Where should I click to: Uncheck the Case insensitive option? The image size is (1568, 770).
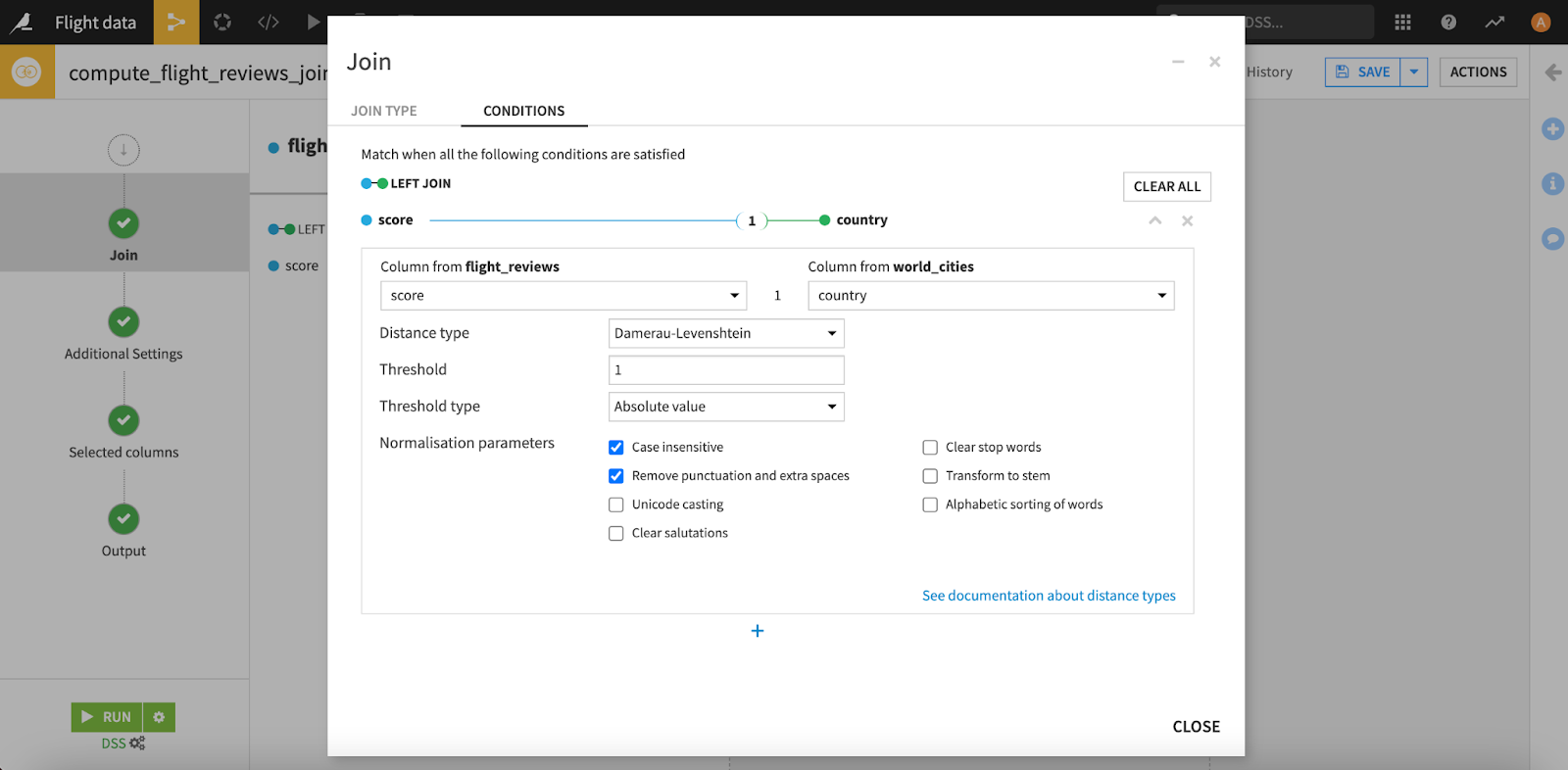pyautogui.click(x=616, y=448)
